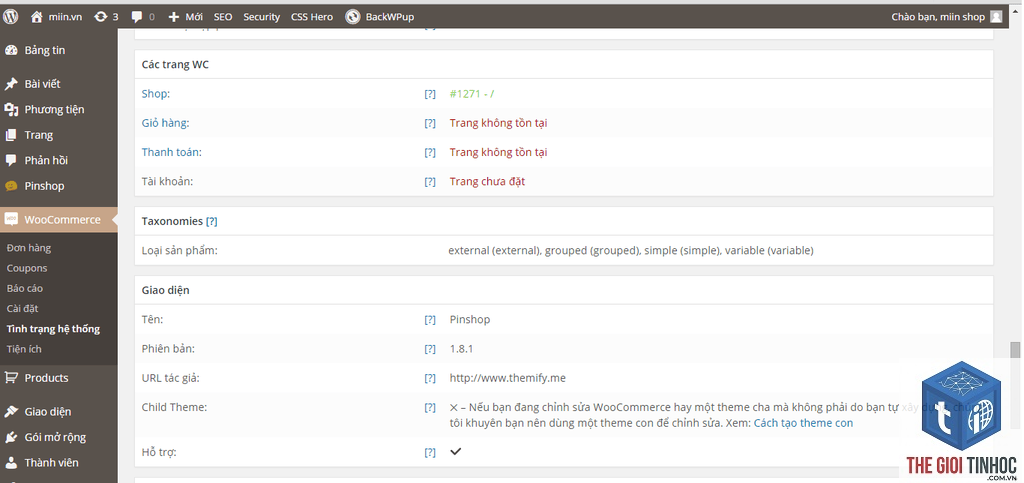Go to the miin.vn site link

(x=65, y=17)
